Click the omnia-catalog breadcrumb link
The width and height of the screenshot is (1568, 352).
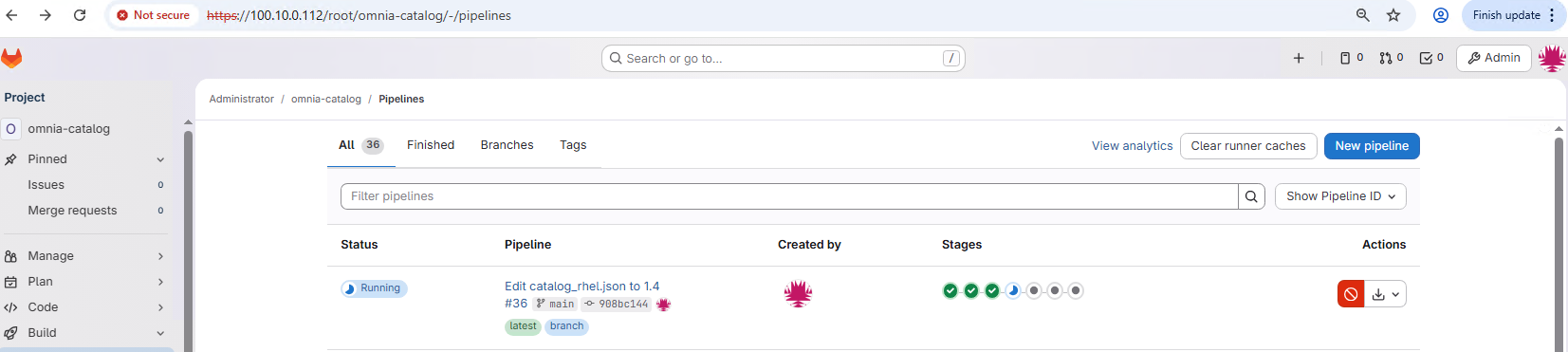pos(326,99)
